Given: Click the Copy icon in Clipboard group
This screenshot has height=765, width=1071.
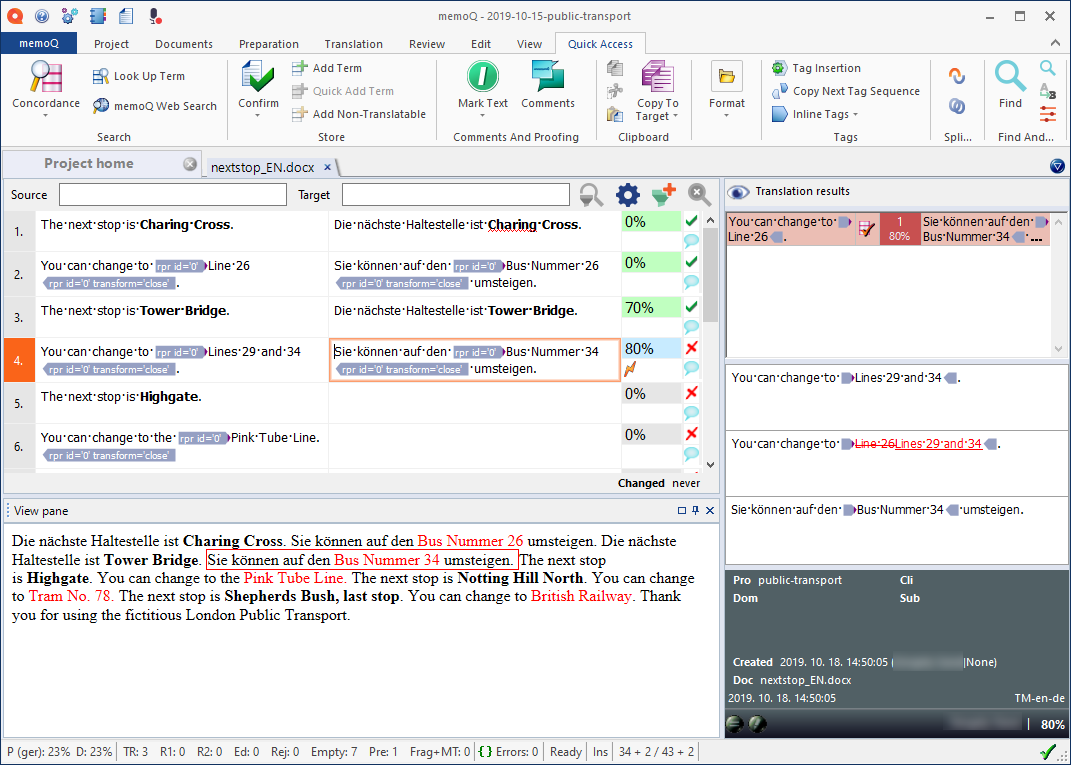Looking at the screenshot, I should click(x=615, y=68).
